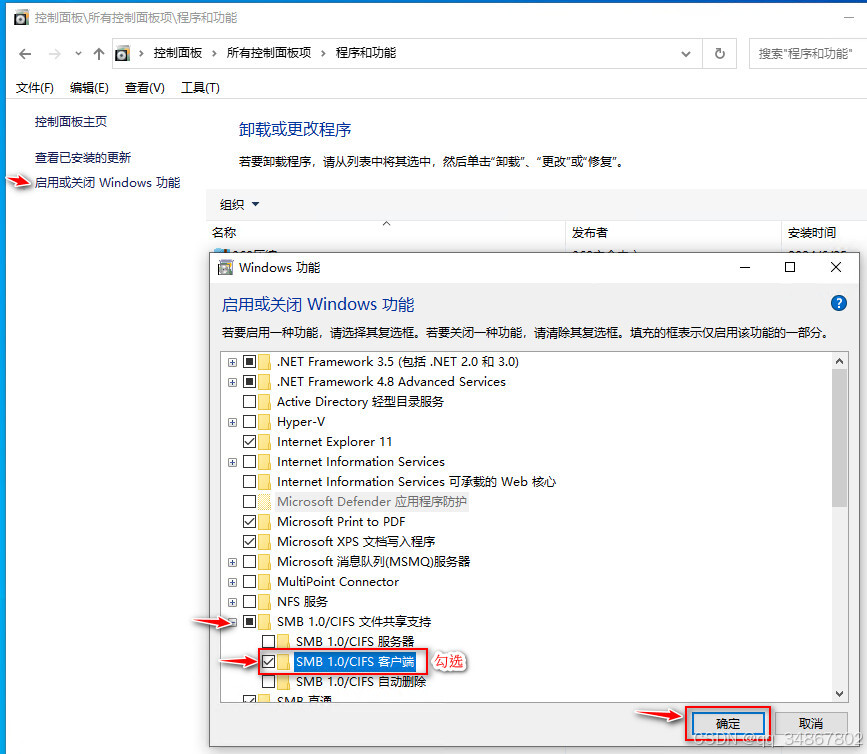
Task: Go up one level with up arrow
Action: pyautogui.click(x=98, y=54)
